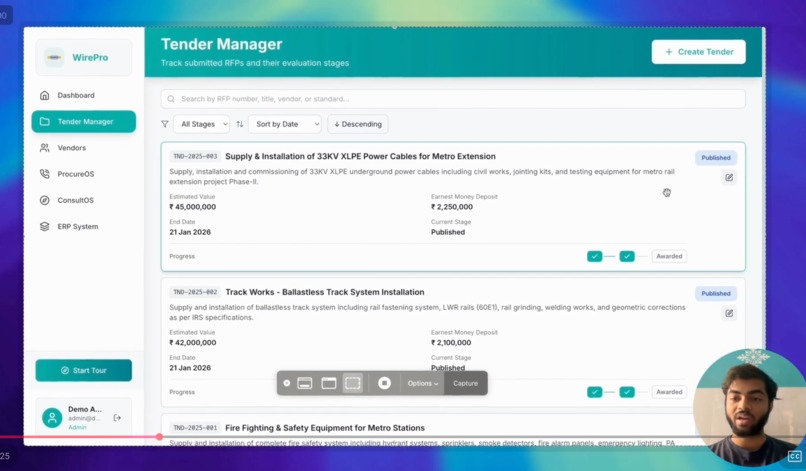The image size is (806, 471).
Task: Click estimated value ₹ 42,000,000
Action: tap(193, 342)
